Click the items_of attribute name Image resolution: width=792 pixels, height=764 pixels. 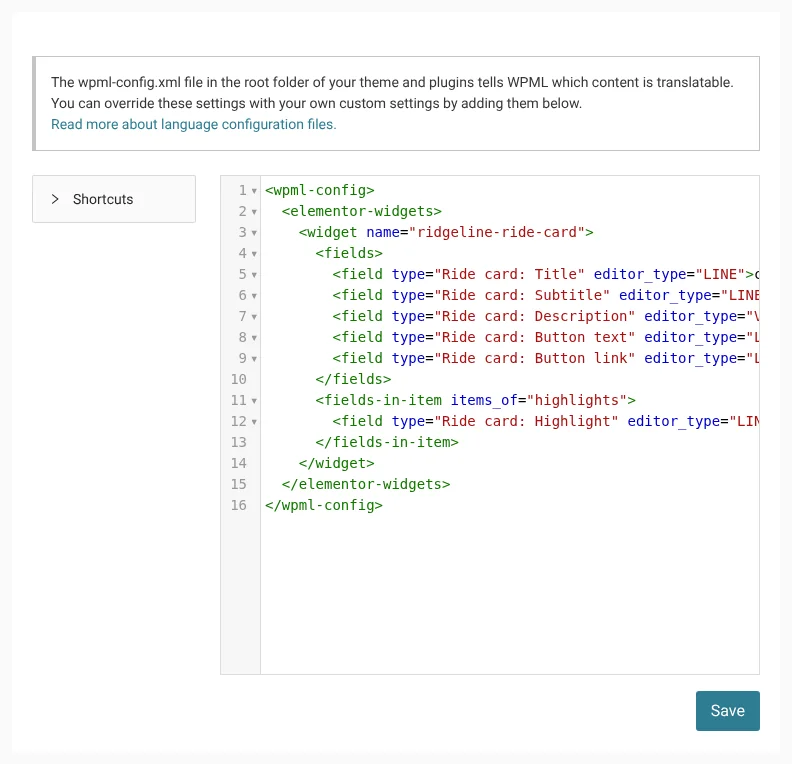[x=484, y=400]
